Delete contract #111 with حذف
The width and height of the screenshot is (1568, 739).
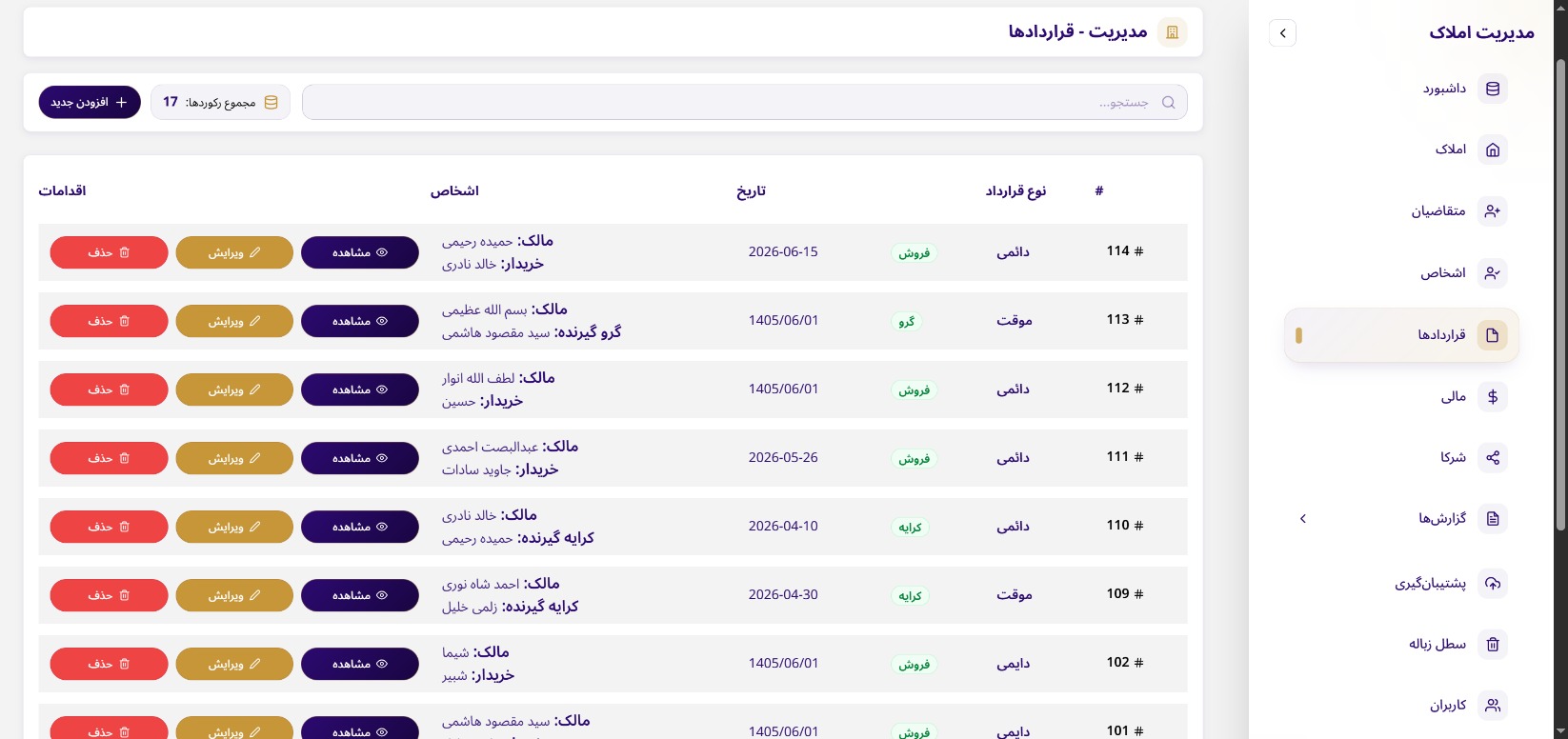109,458
